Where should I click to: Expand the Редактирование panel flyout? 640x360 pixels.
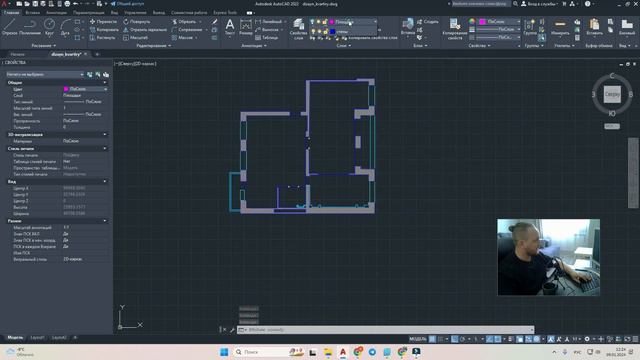pyautogui.click(x=153, y=46)
